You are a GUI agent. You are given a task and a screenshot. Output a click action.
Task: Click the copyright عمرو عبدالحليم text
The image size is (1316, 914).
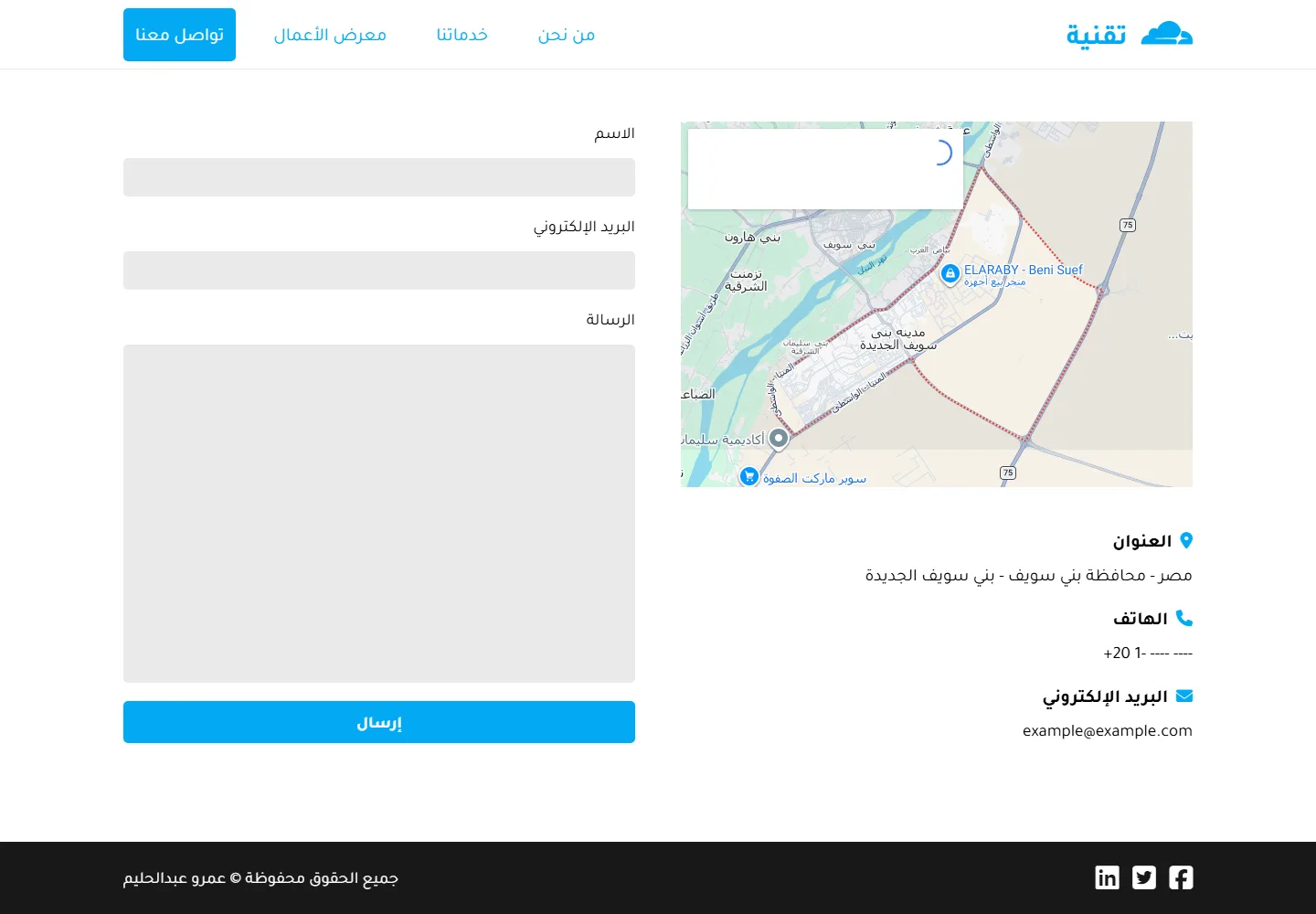click(x=260, y=878)
